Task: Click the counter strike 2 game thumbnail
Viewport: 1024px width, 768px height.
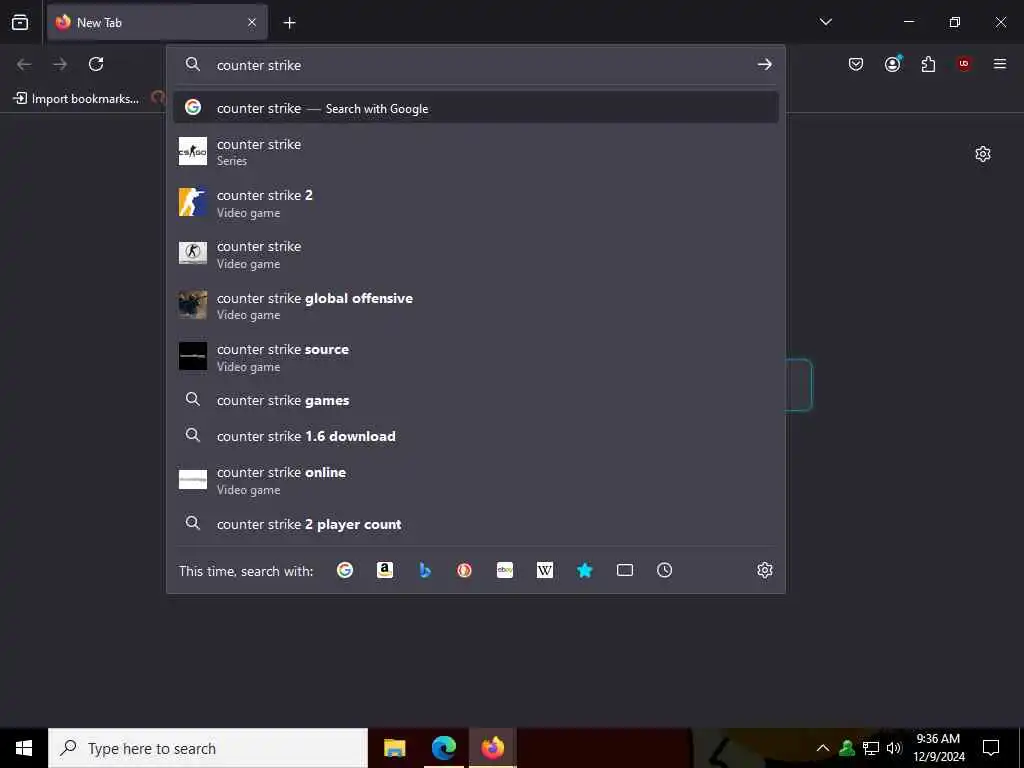Action: coord(193,202)
